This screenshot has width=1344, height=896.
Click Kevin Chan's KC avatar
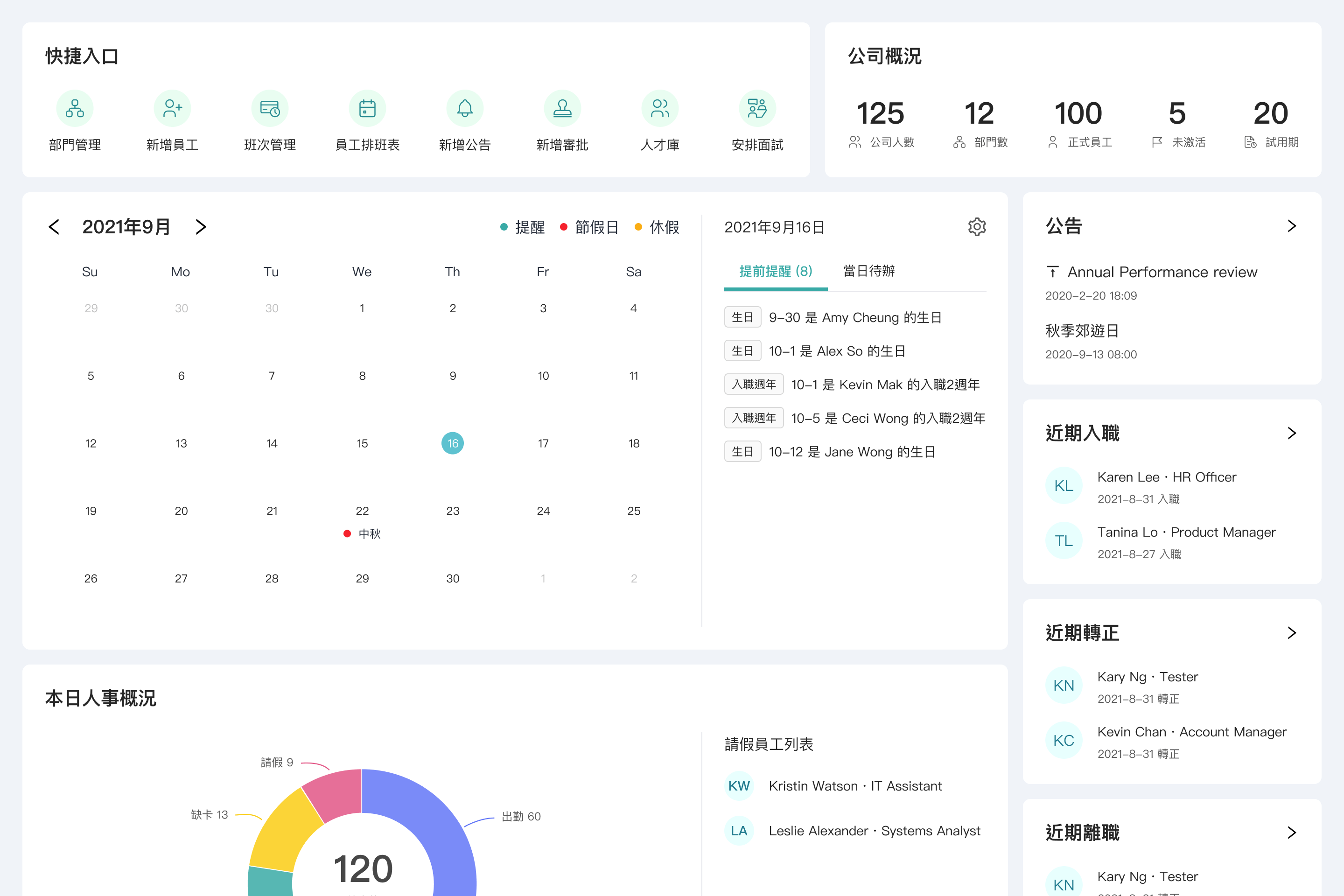click(1064, 741)
